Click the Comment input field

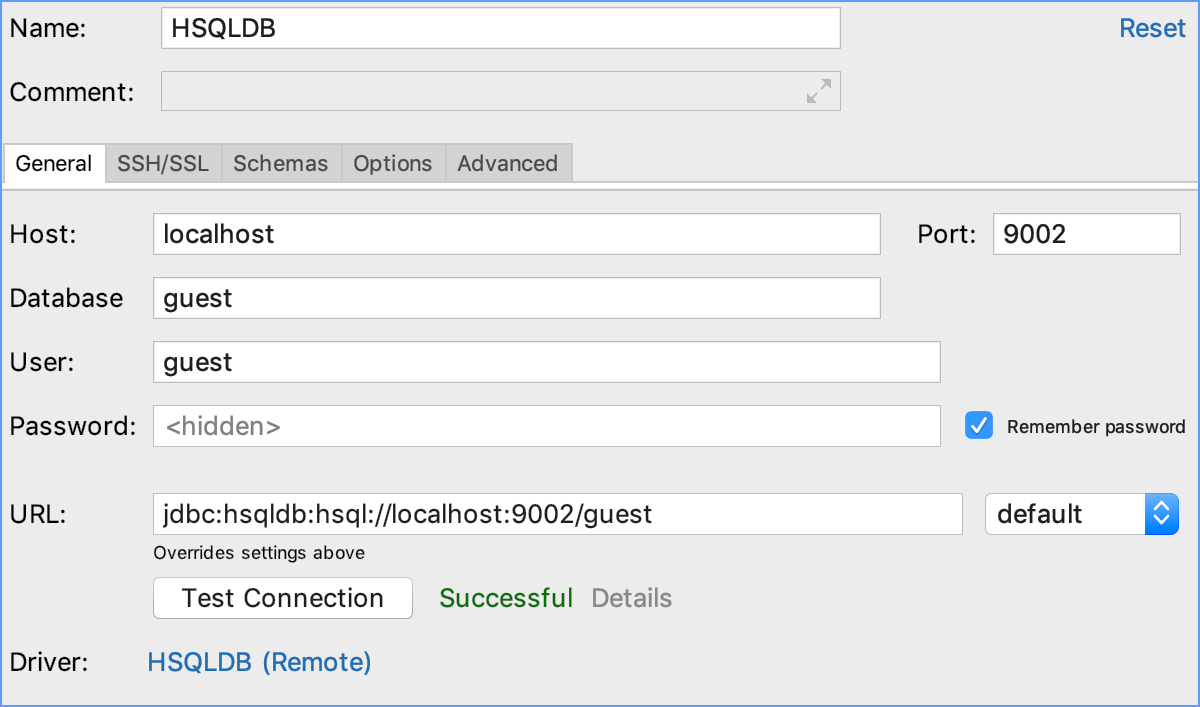[x=501, y=91]
